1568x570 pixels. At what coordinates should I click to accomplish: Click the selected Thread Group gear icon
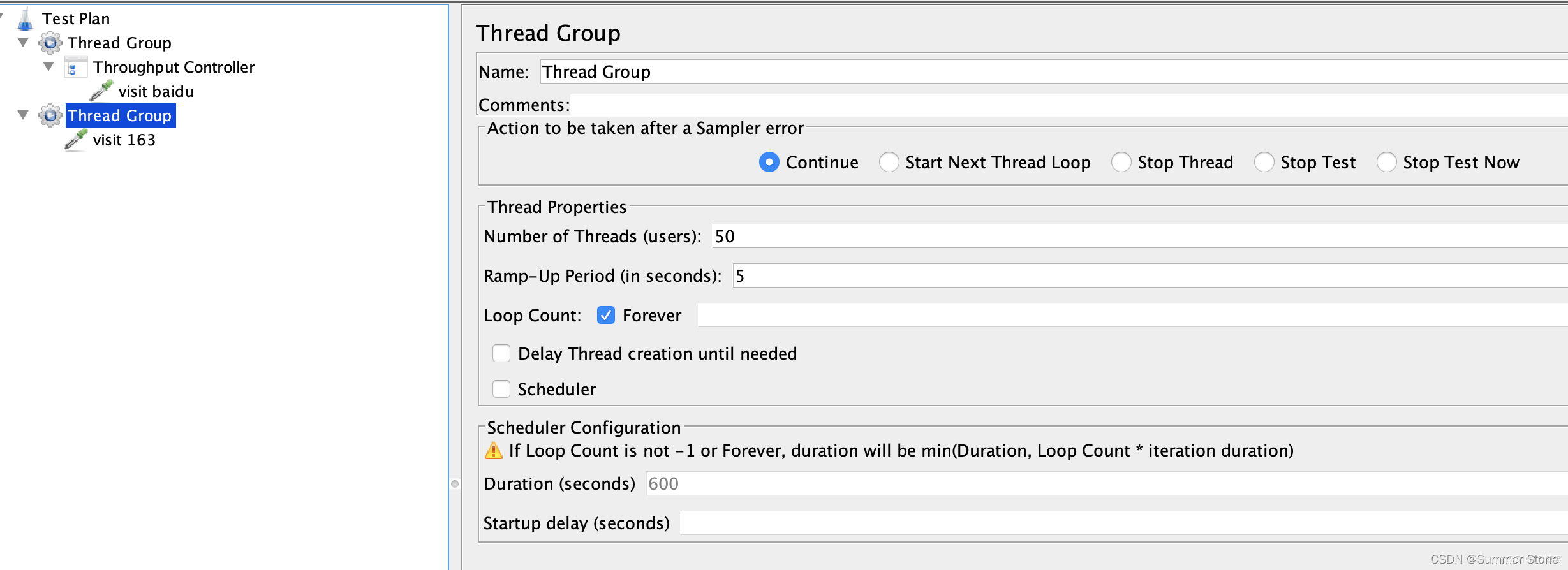tap(50, 116)
